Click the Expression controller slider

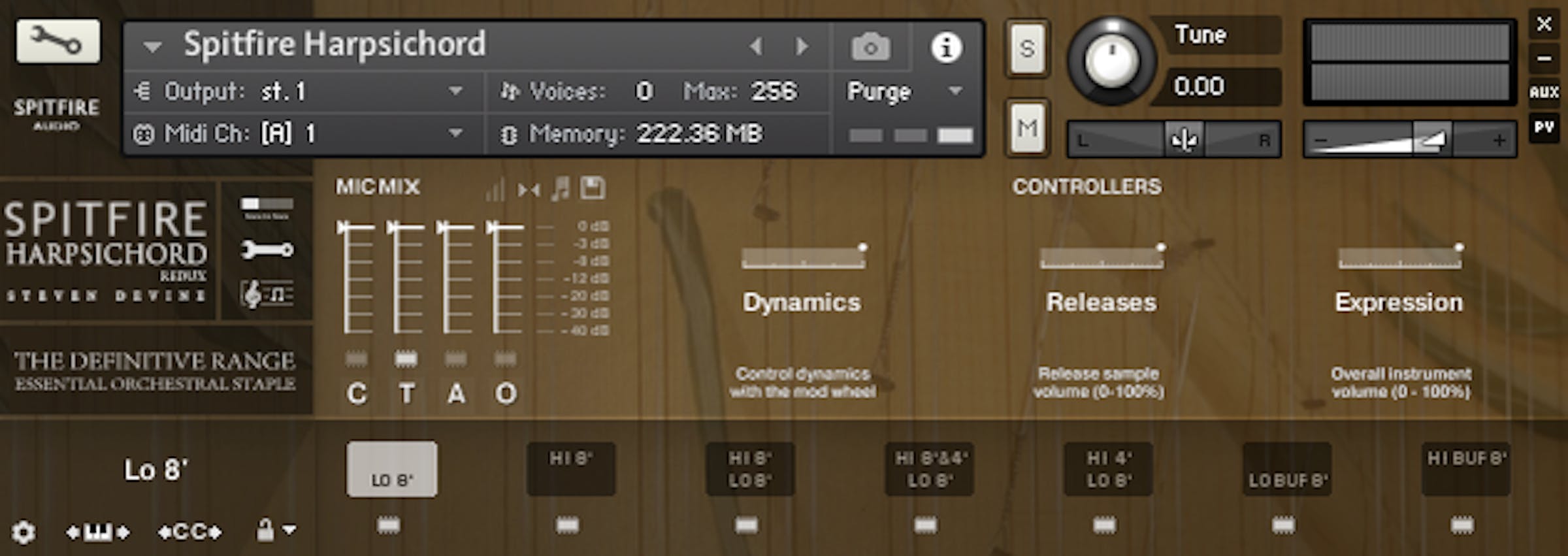[1400, 257]
